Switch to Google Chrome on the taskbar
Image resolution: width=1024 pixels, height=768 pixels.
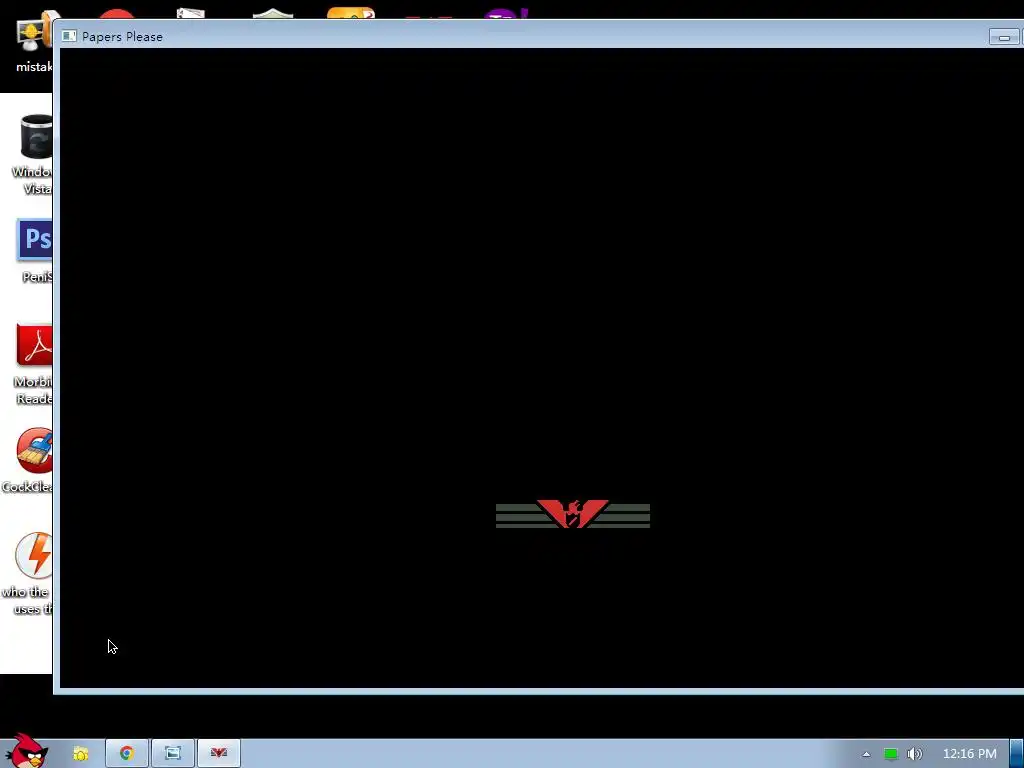pos(127,754)
